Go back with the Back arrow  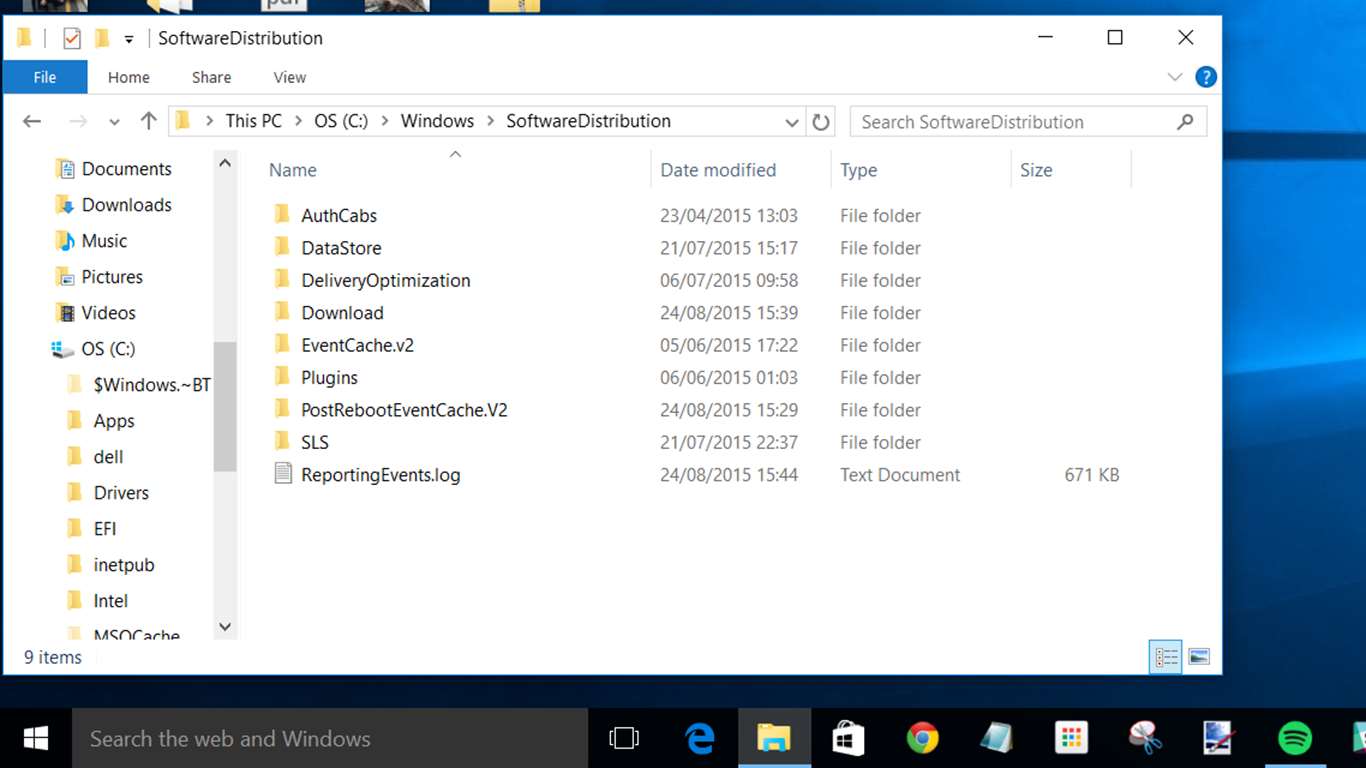tap(32, 121)
